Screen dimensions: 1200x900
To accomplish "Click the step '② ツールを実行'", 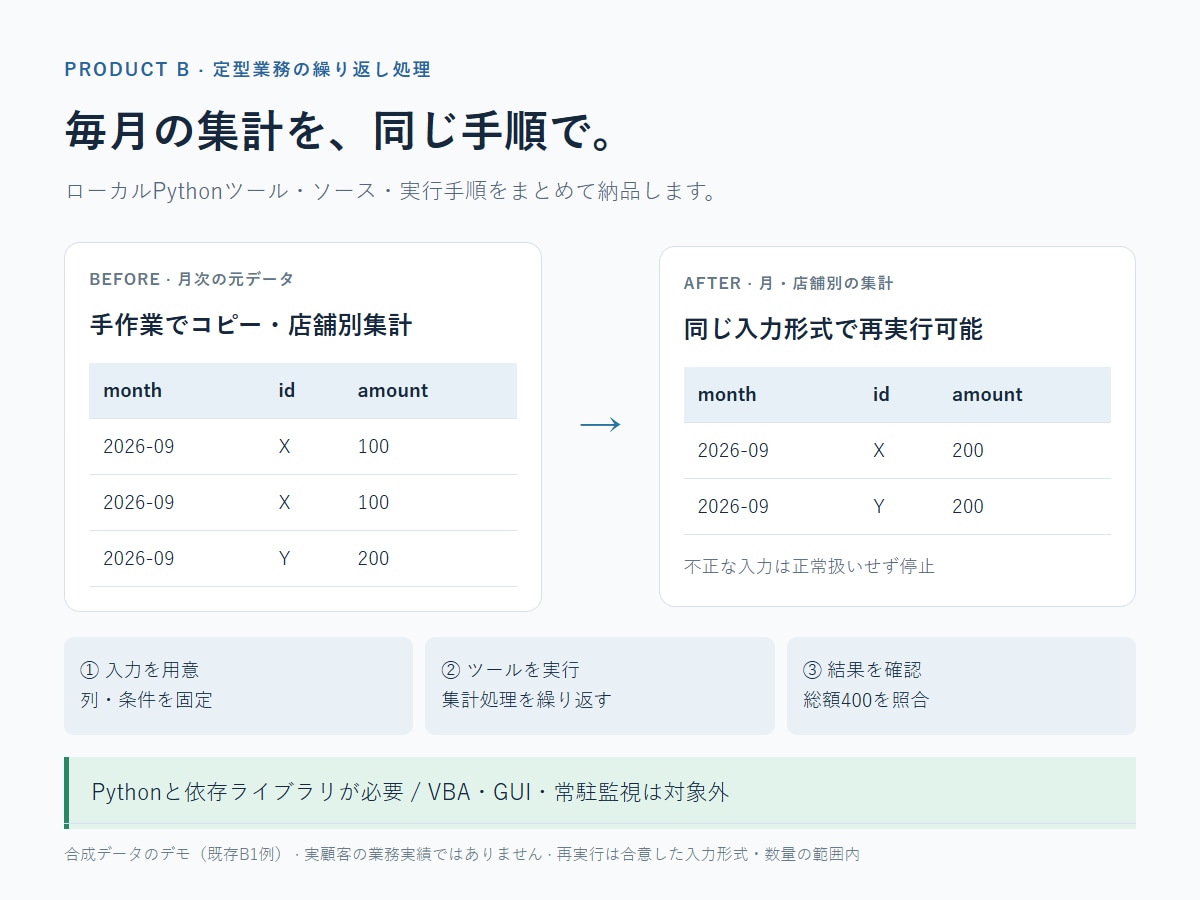I will 511,670.
